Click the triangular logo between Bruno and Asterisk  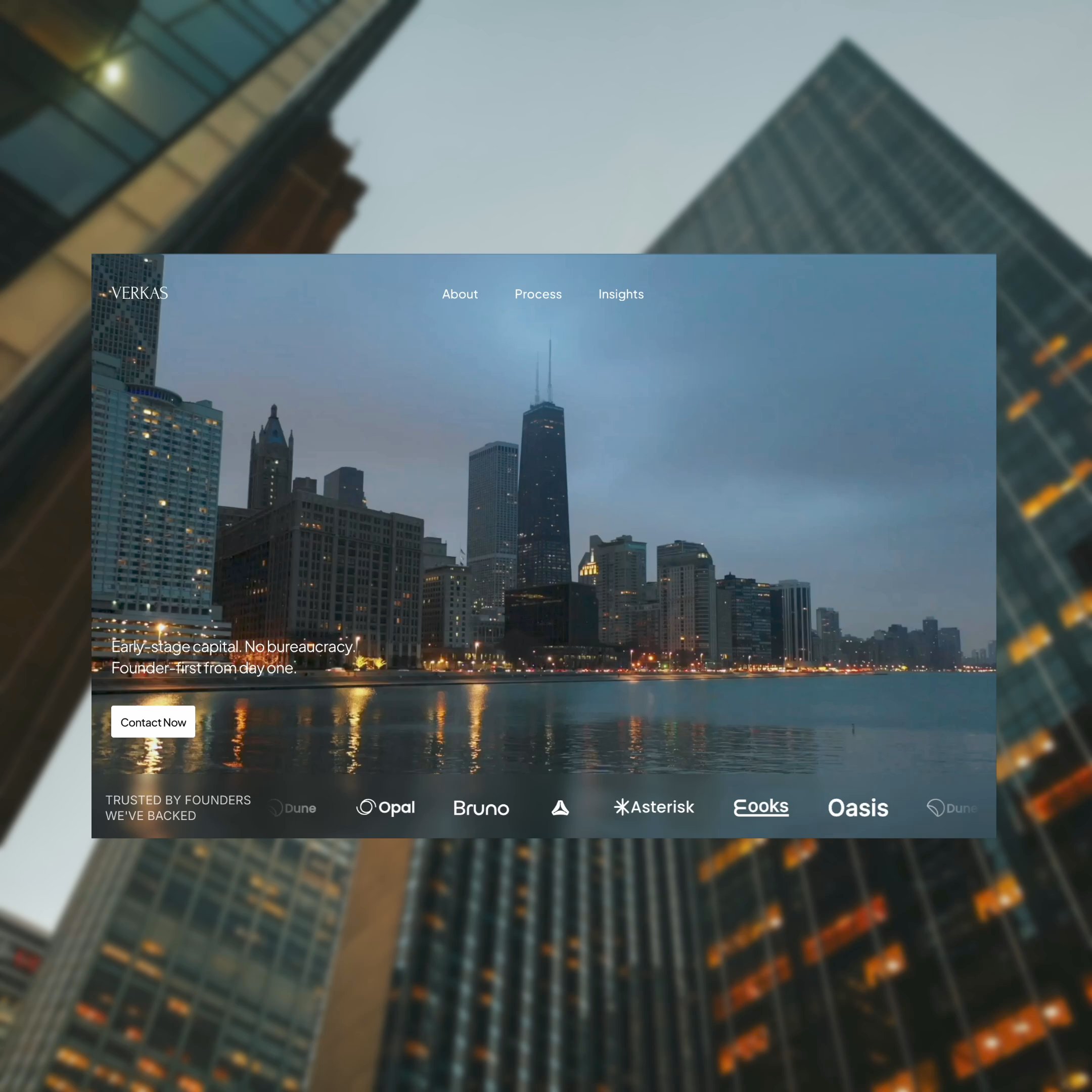tap(560, 808)
